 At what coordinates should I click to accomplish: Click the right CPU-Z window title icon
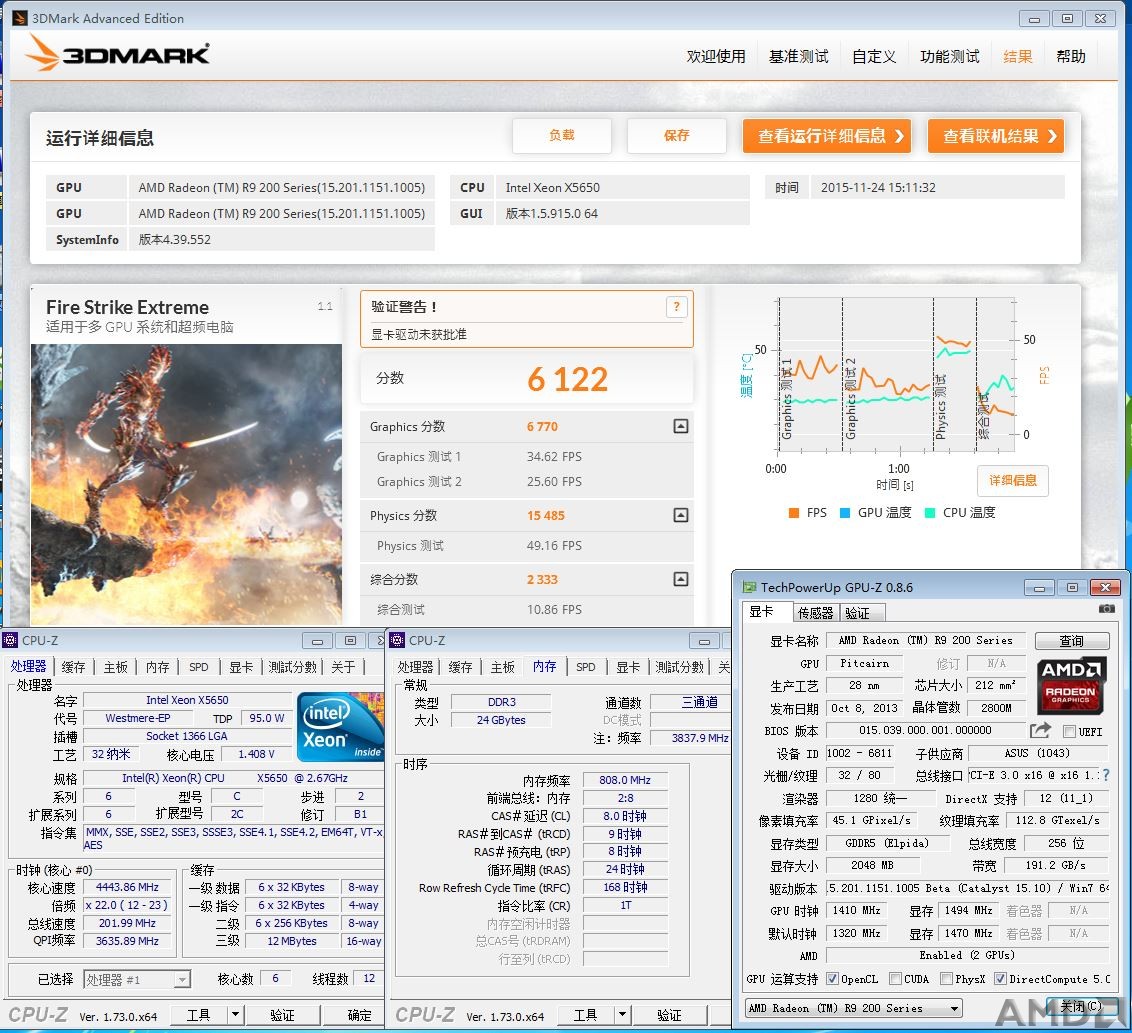click(x=397, y=640)
